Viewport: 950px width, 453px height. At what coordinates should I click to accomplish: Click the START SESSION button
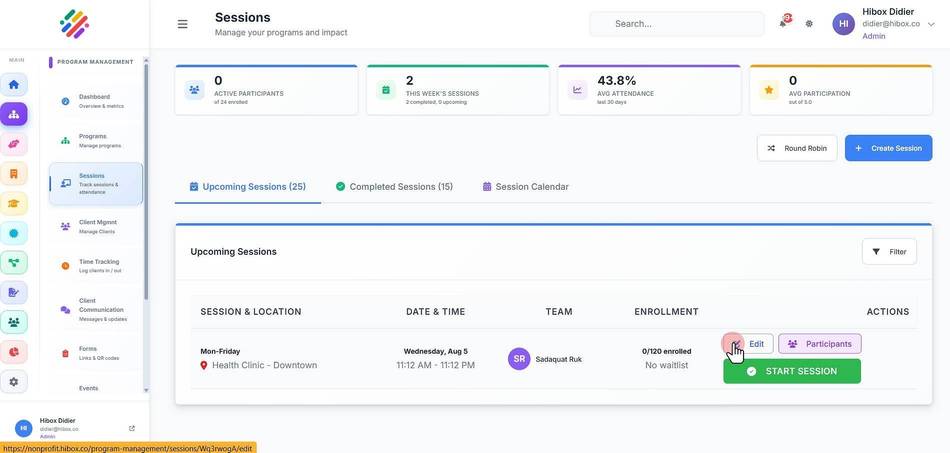click(x=792, y=371)
